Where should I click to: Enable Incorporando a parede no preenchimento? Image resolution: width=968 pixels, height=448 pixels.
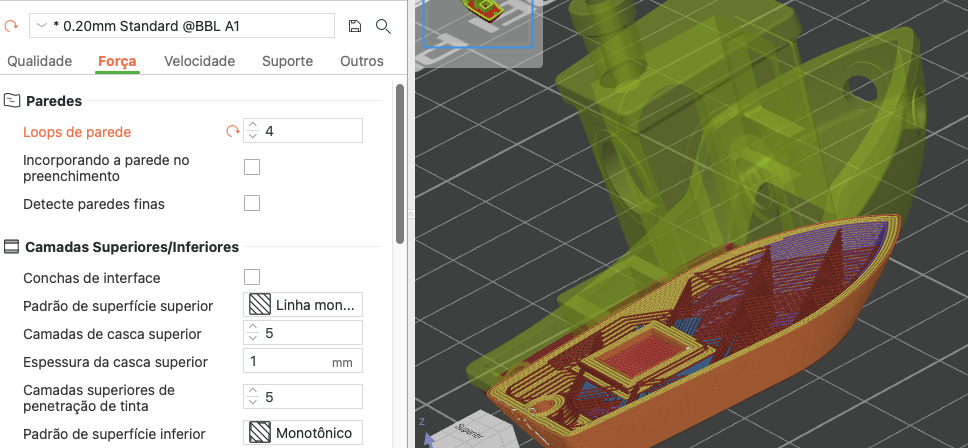pyautogui.click(x=252, y=167)
